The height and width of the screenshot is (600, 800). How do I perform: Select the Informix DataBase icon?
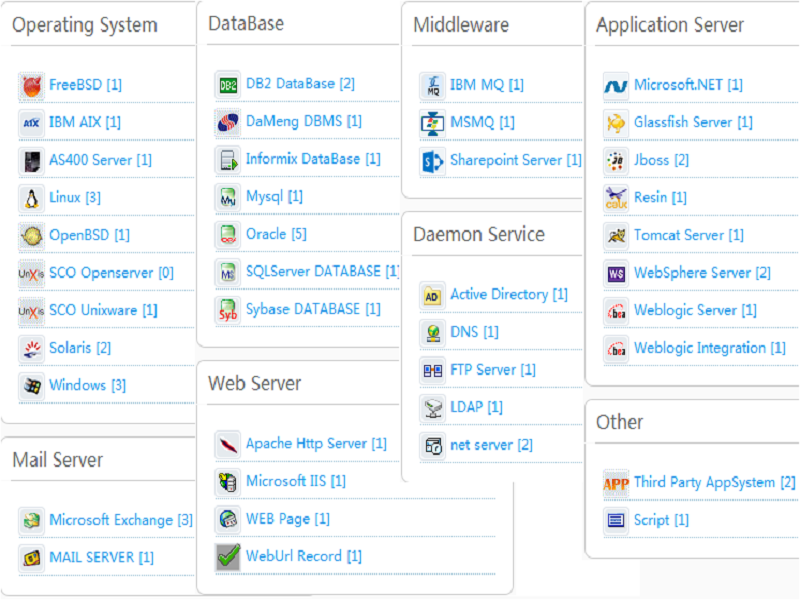pos(228,160)
